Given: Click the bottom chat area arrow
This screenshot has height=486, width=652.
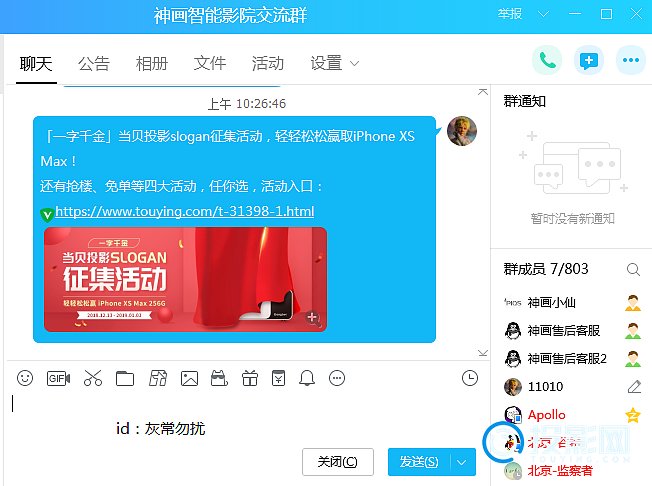Looking at the screenshot, I should tap(483, 353).
